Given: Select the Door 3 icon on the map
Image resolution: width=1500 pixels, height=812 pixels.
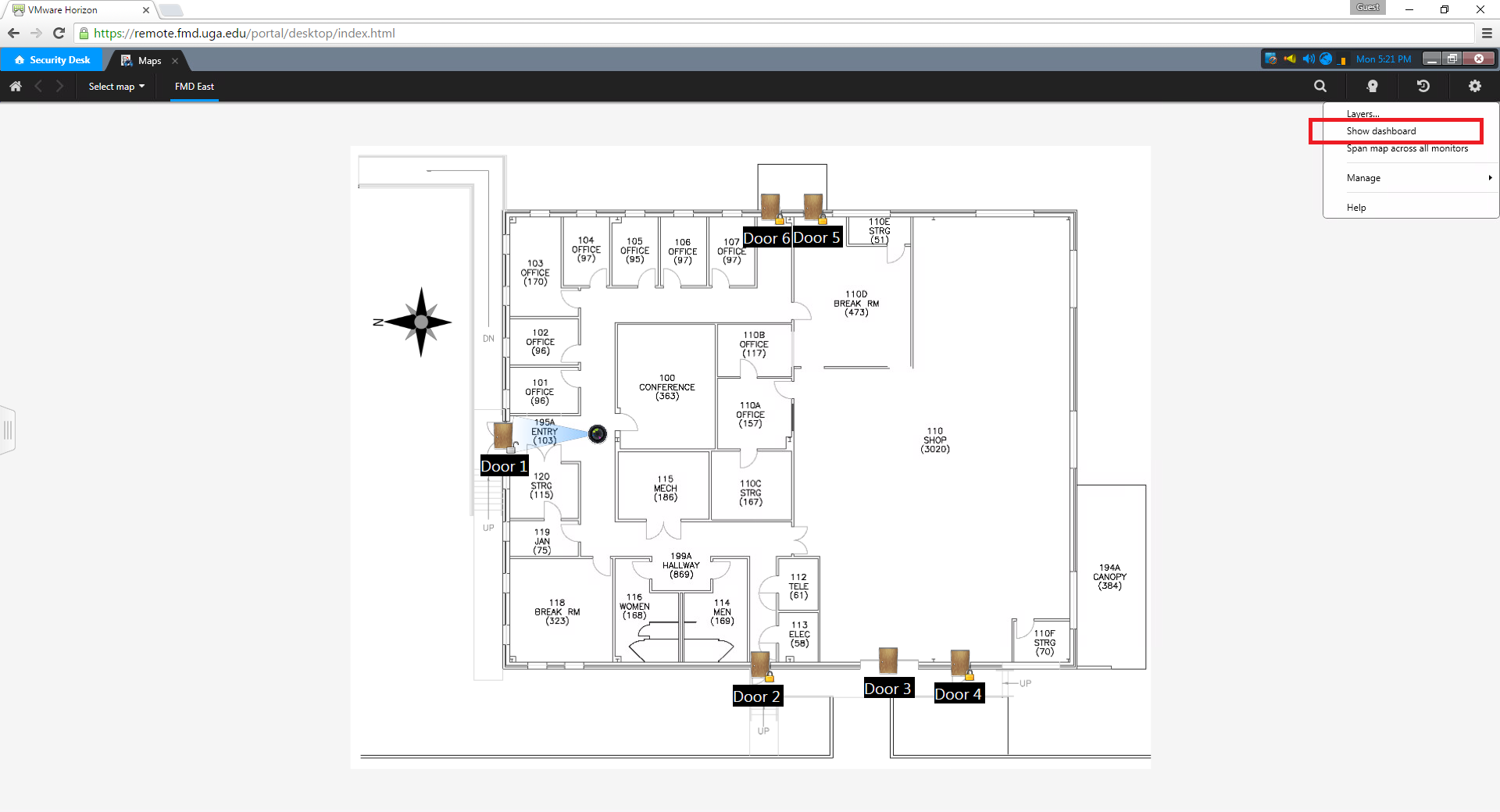Looking at the screenshot, I should click(887, 661).
